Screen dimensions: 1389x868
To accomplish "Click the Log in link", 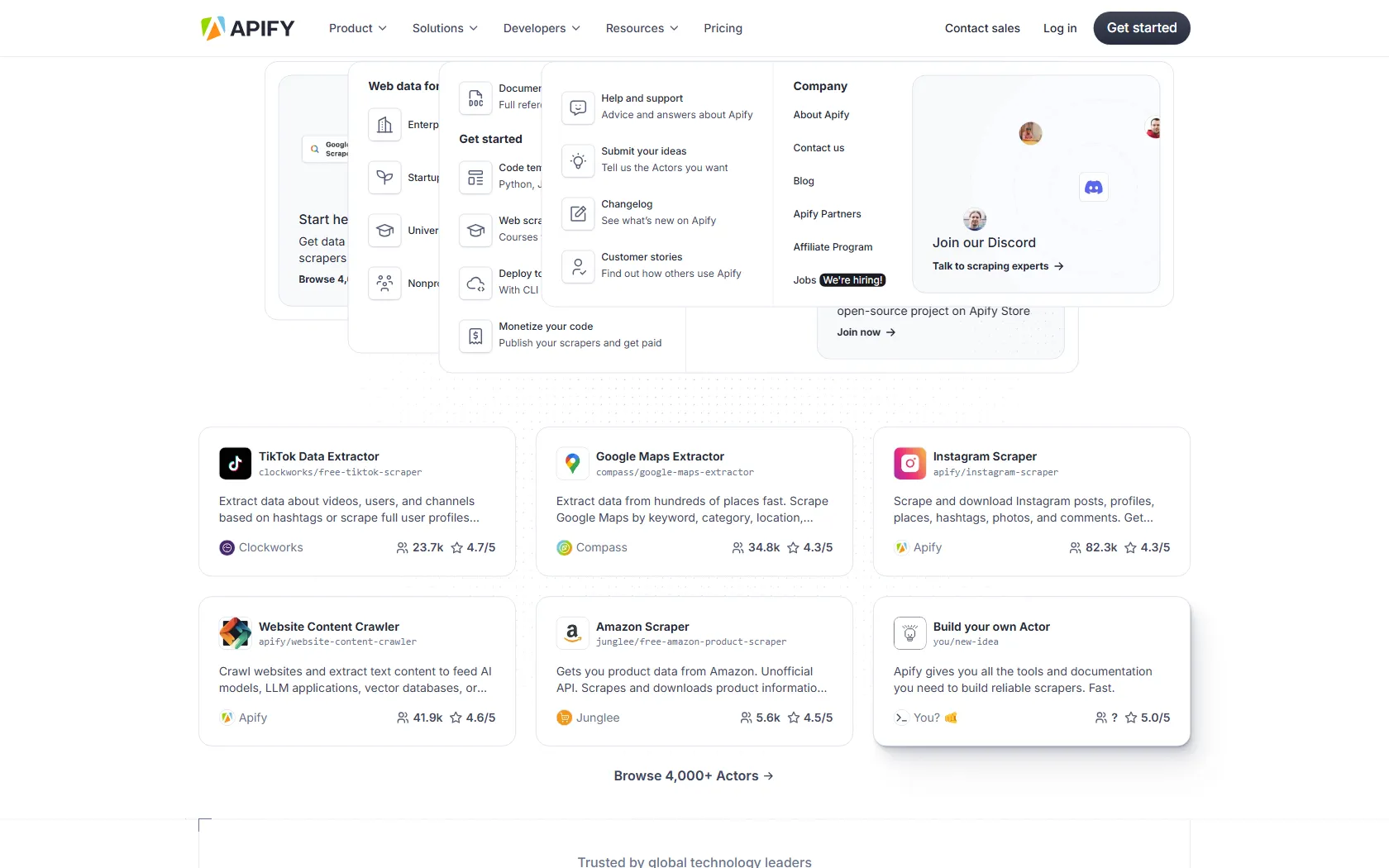I will (x=1060, y=28).
